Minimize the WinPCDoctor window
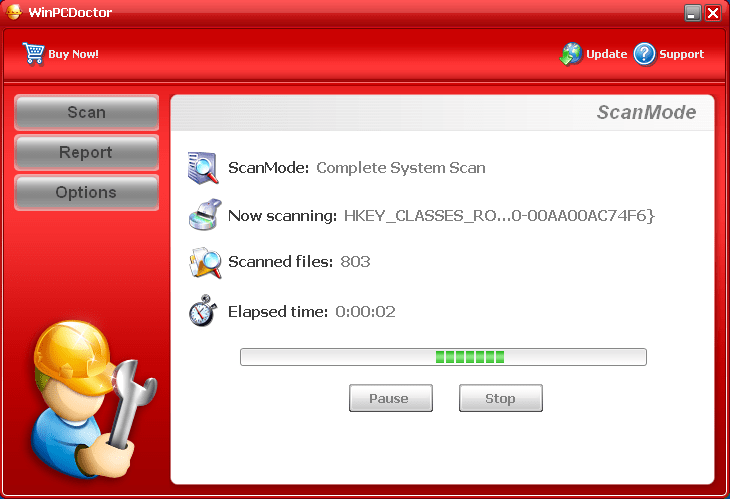 tap(692, 13)
